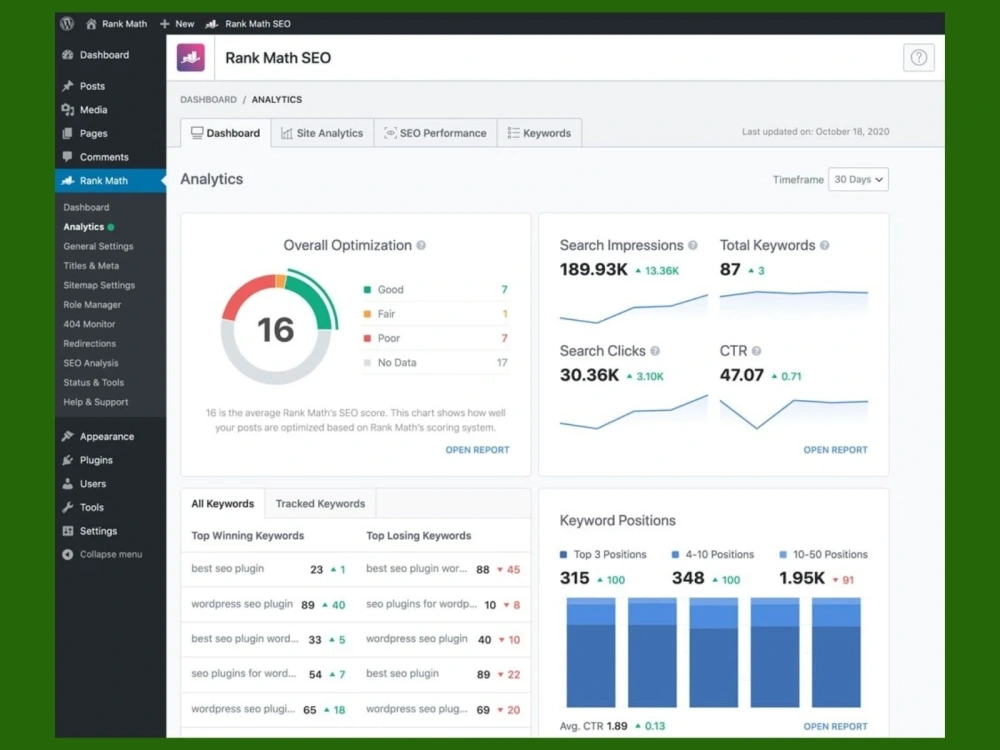This screenshot has height=750, width=1000.
Task: Click the Poor red legend swatch
Action: (x=367, y=338)
